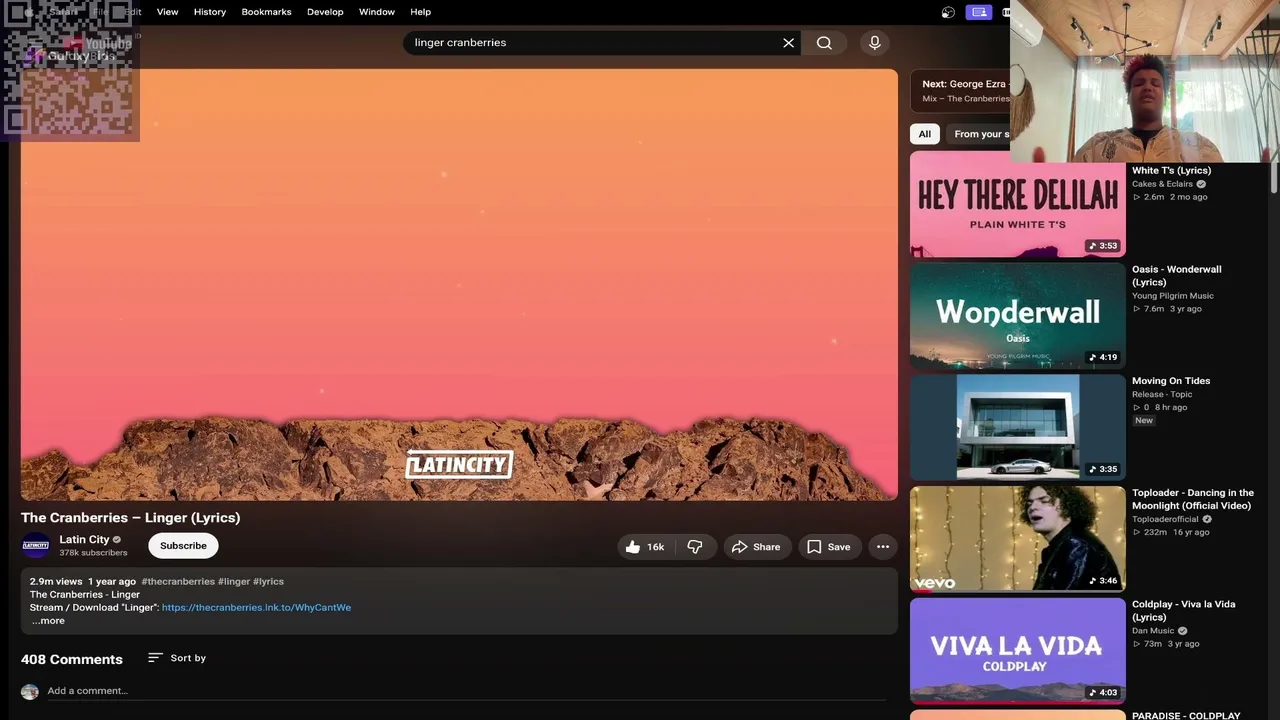This screenshot has width=1280, height=720.
Task: Open the Latin City channel name link
Action: coord(84,540)
